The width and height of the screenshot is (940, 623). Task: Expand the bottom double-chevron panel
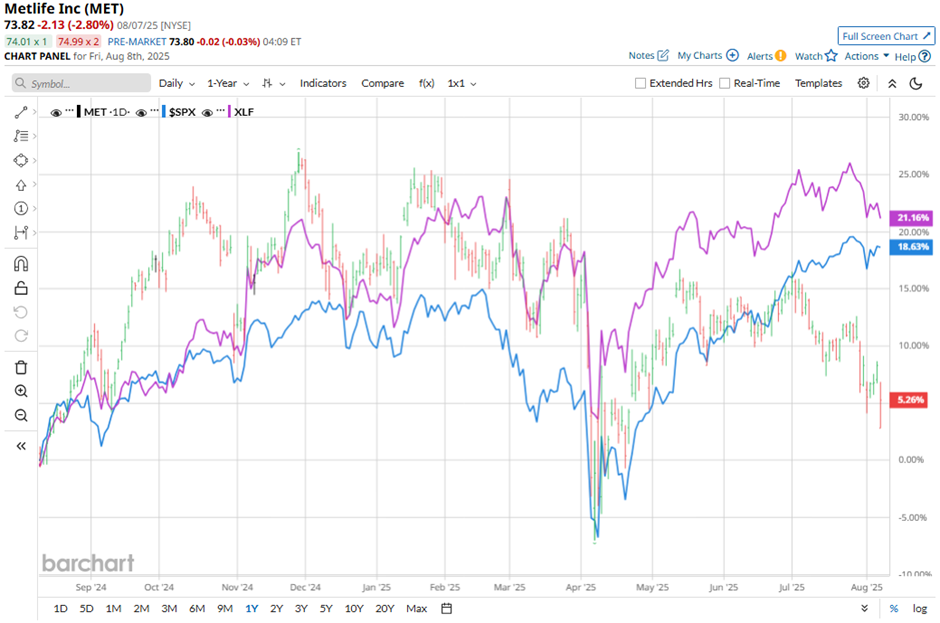pos(864,609)
